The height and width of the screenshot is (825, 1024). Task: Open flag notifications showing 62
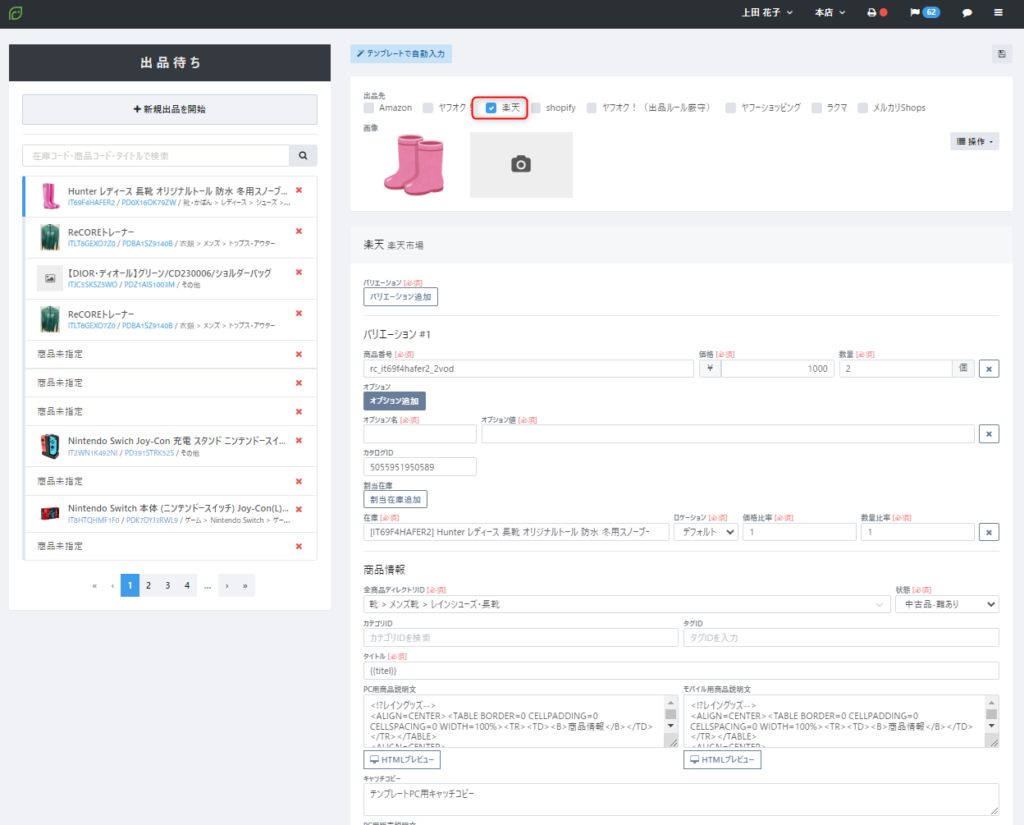click(x=924, y=12)
